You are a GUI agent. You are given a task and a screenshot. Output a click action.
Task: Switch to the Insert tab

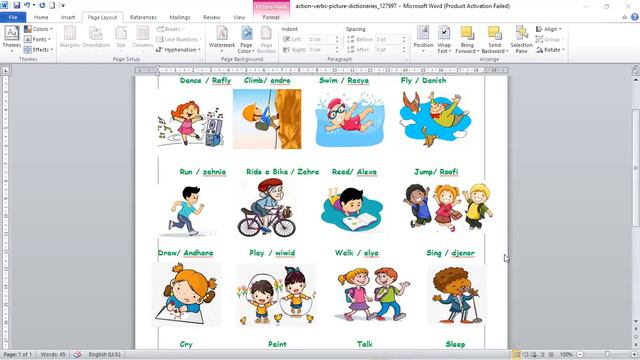point(68,17)
